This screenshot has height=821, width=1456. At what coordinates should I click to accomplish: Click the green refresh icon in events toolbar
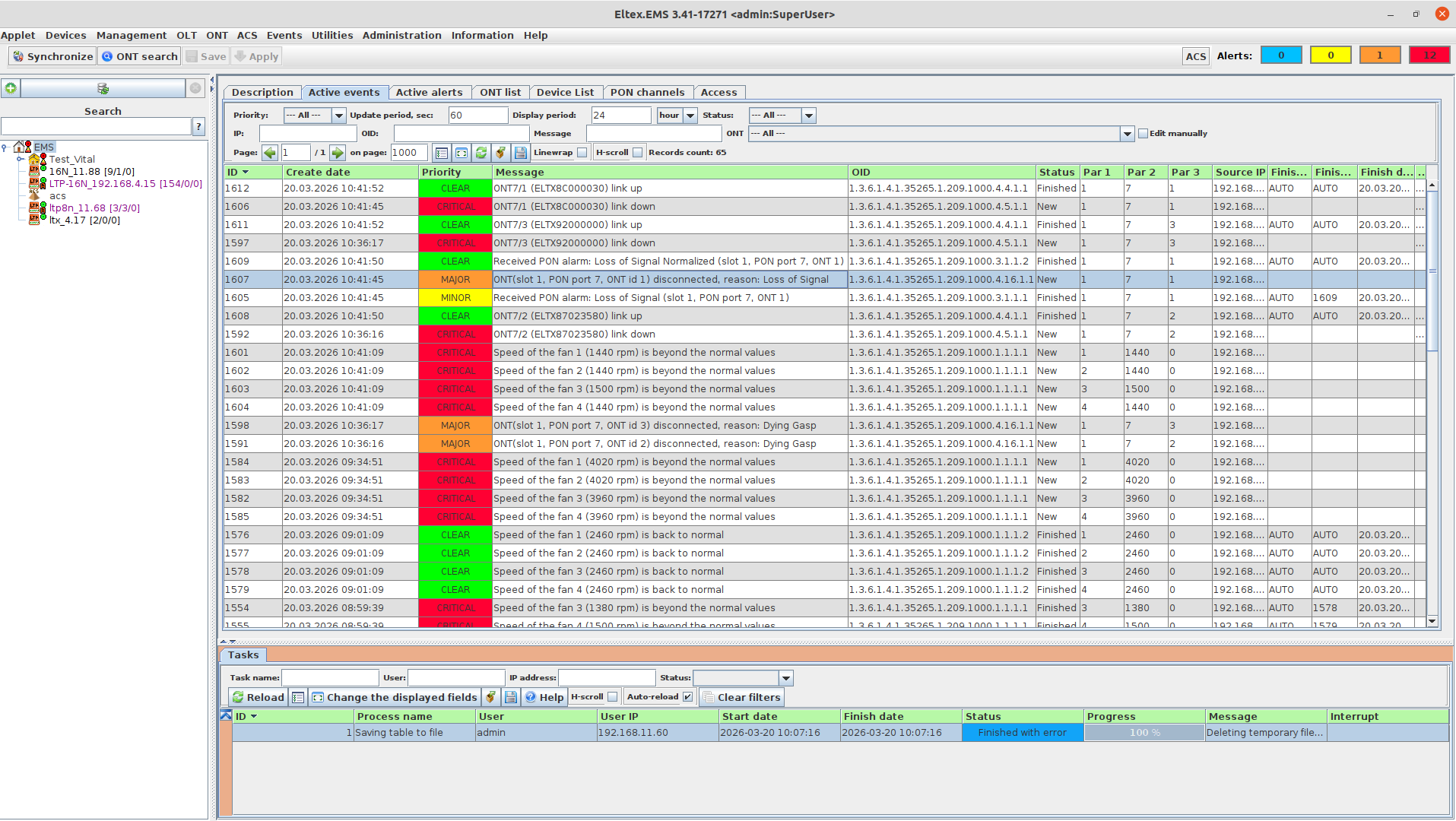point(481,153)
